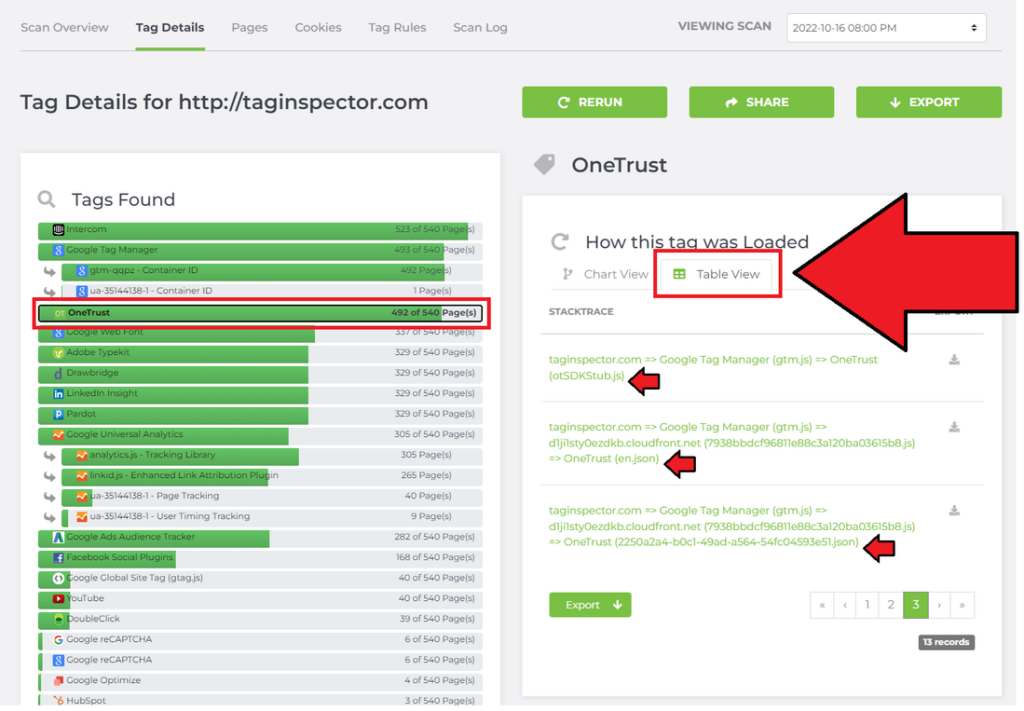This screenshot has width=1024, height=711.
Task: Go to pagination page 1
Action: coord(867,605)
